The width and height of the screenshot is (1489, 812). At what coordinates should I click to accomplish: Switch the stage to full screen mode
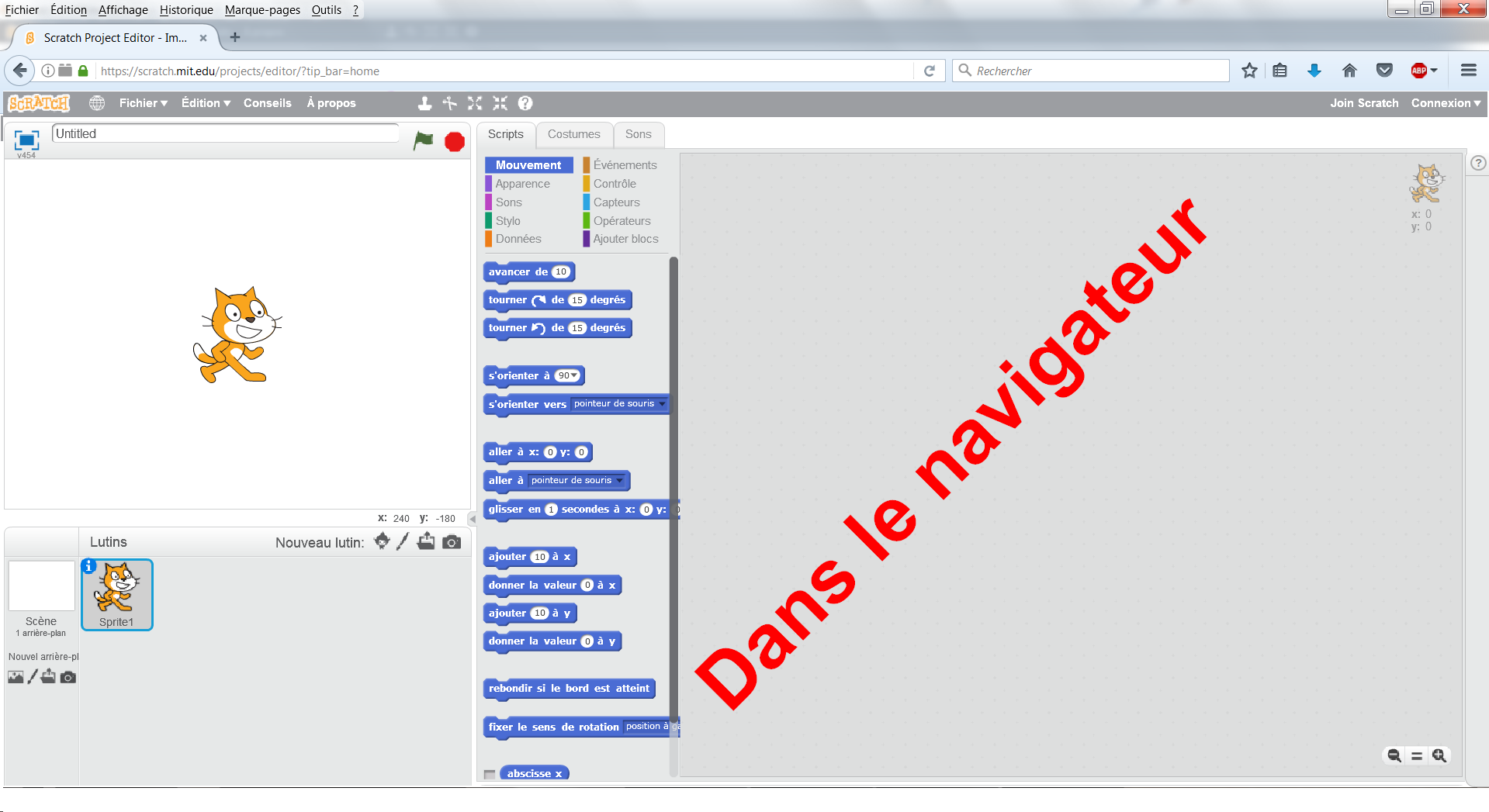26,140
